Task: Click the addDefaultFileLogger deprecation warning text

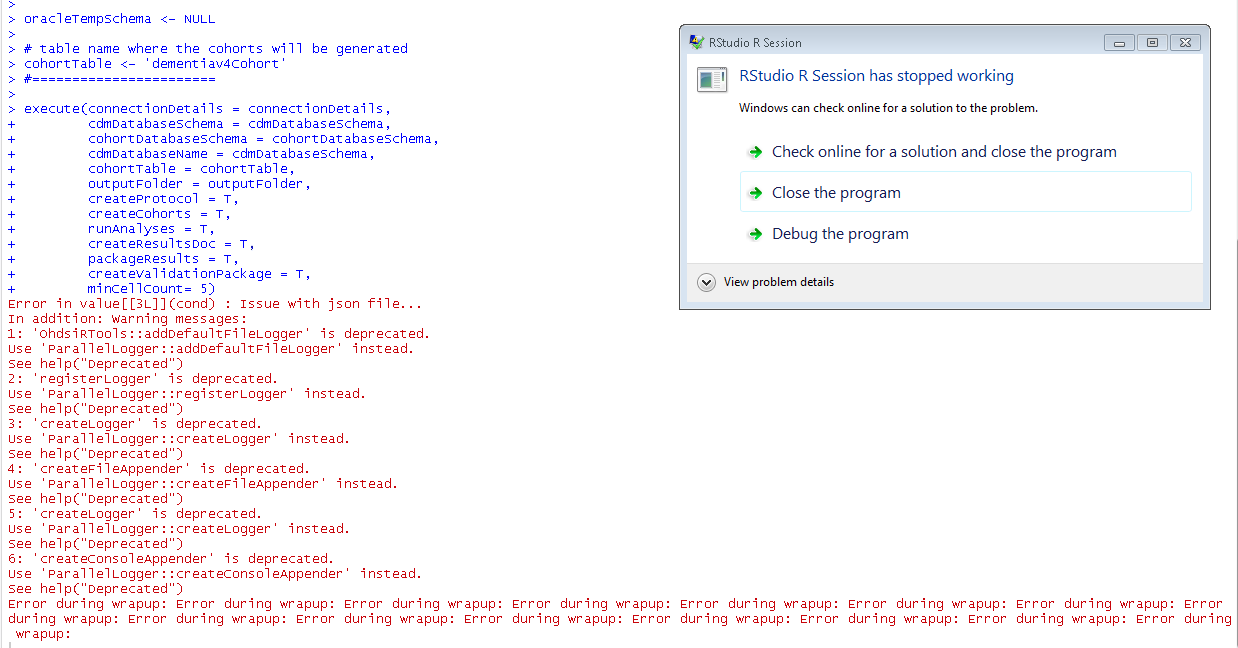Action: pyautogui.click(x=220, y=333)
